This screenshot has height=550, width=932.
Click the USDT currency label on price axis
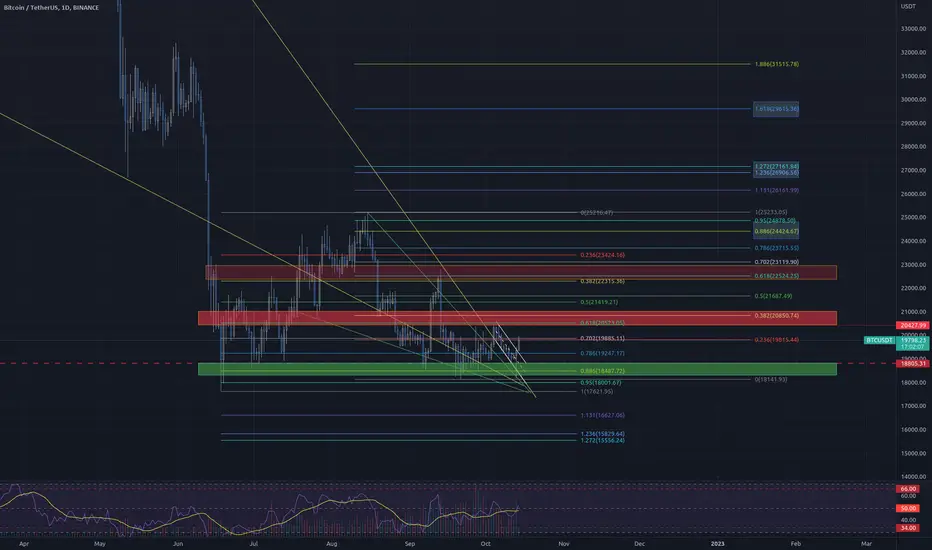908,6
